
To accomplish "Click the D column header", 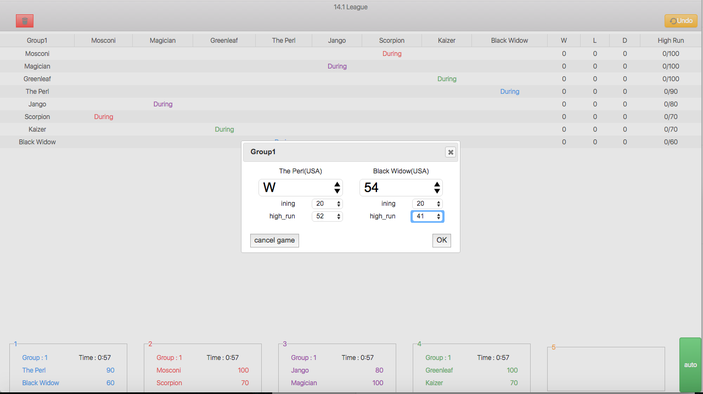I will [625, 40].
